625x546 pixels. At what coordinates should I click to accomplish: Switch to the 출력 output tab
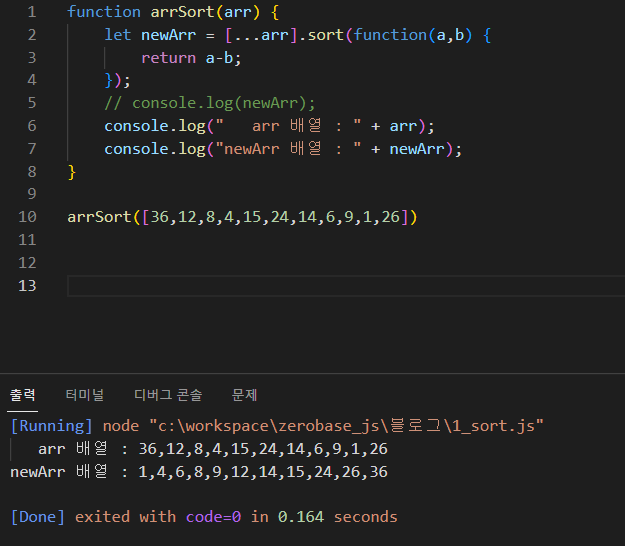[23, 395]
